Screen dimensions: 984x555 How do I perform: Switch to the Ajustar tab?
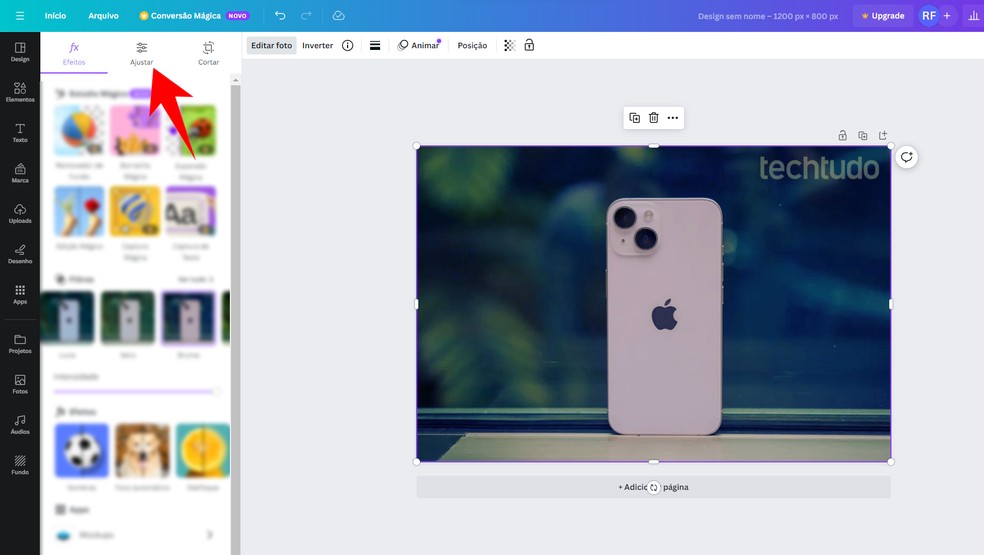point(141,53)
